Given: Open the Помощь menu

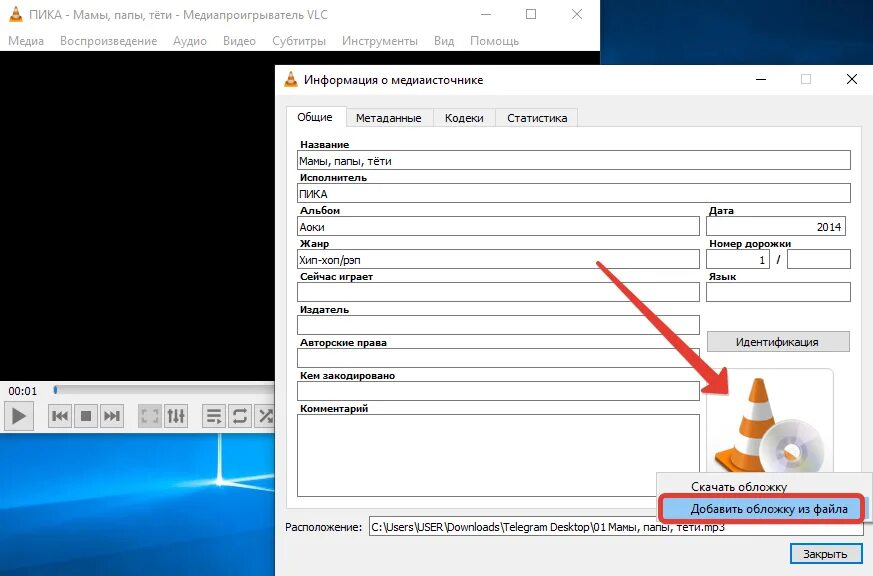Looking at the screenshot, I should pos(494,41).
